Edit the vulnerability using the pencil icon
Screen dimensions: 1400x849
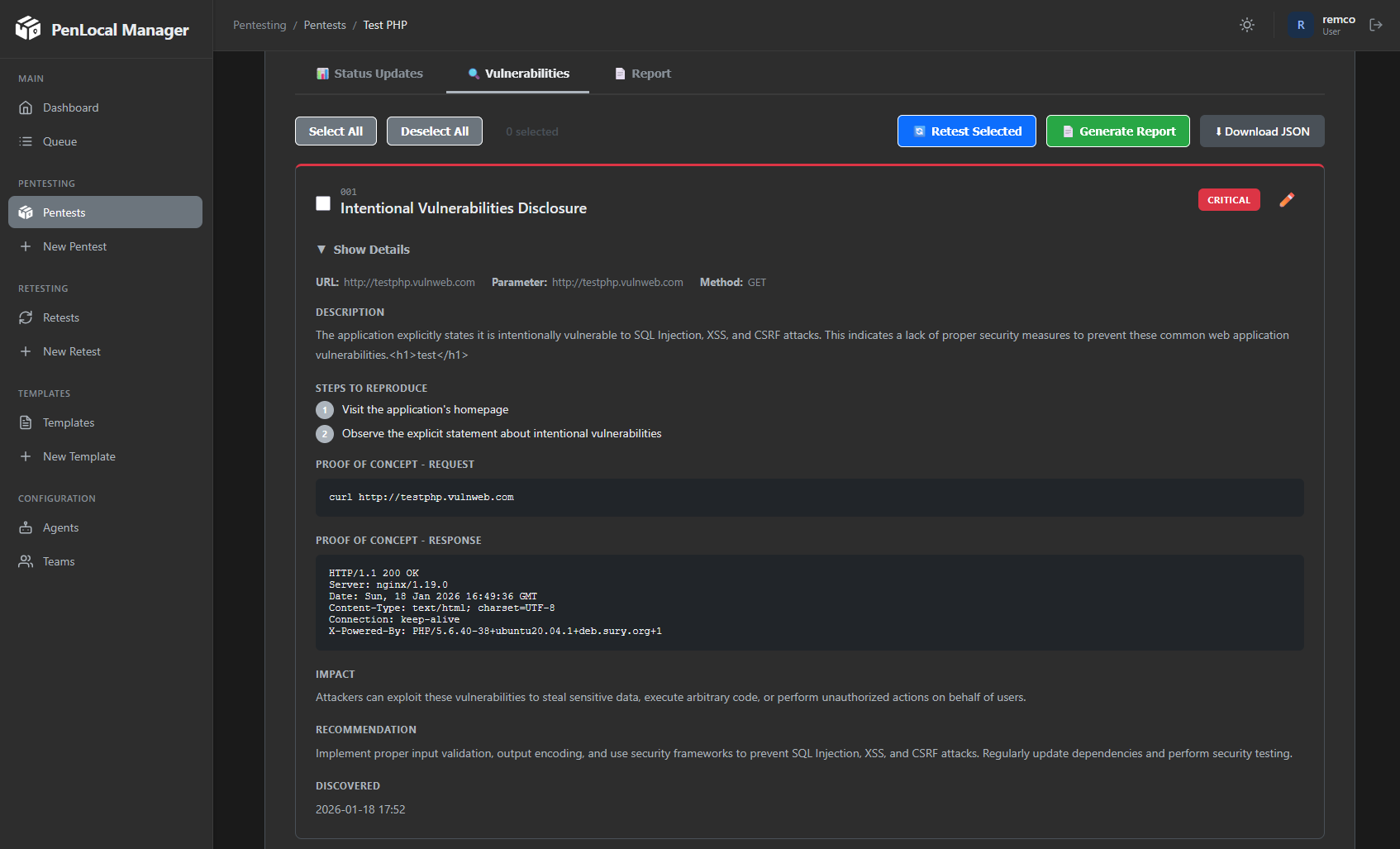[1286, 199]
